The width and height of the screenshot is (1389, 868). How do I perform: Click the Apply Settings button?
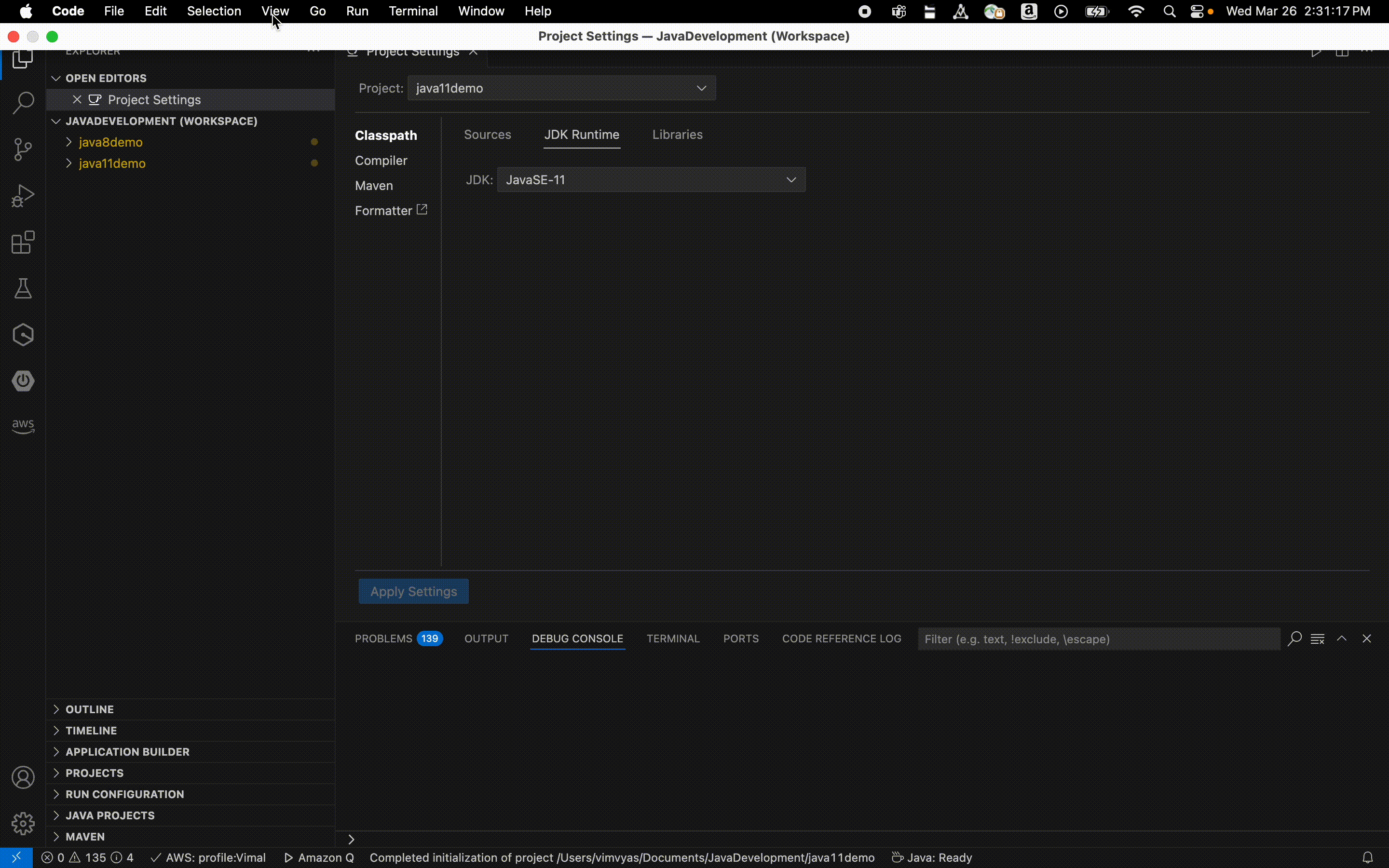[413, 591]
